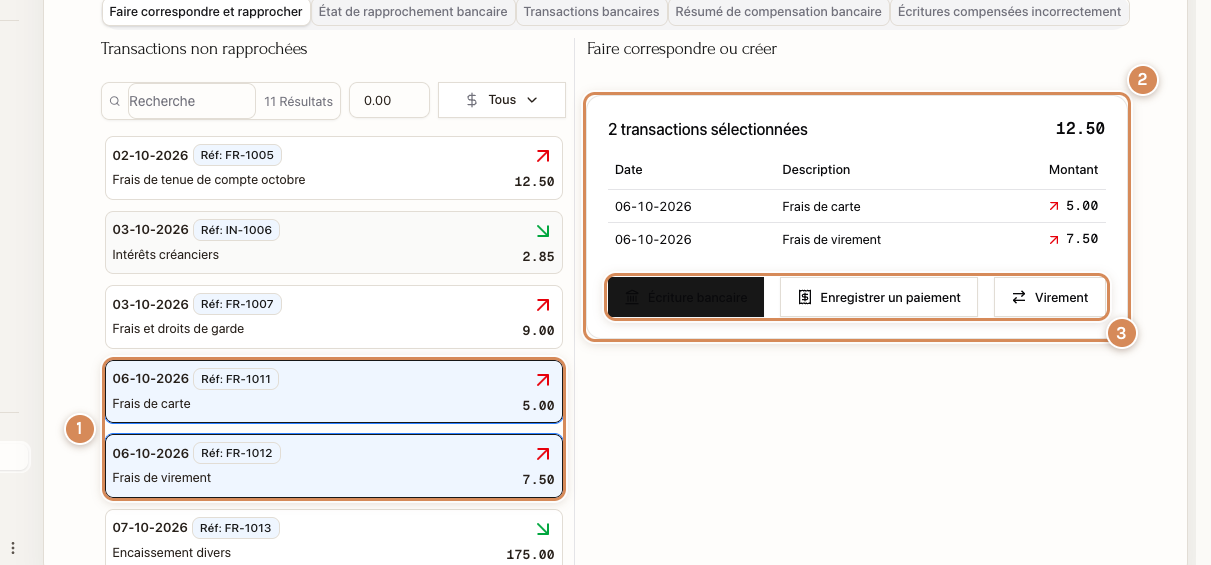Screen dimensions: 1211x565
Task: Click the 2 transactions sélectionnées heading
Action: pyautogui.click(x=708, y=130)
